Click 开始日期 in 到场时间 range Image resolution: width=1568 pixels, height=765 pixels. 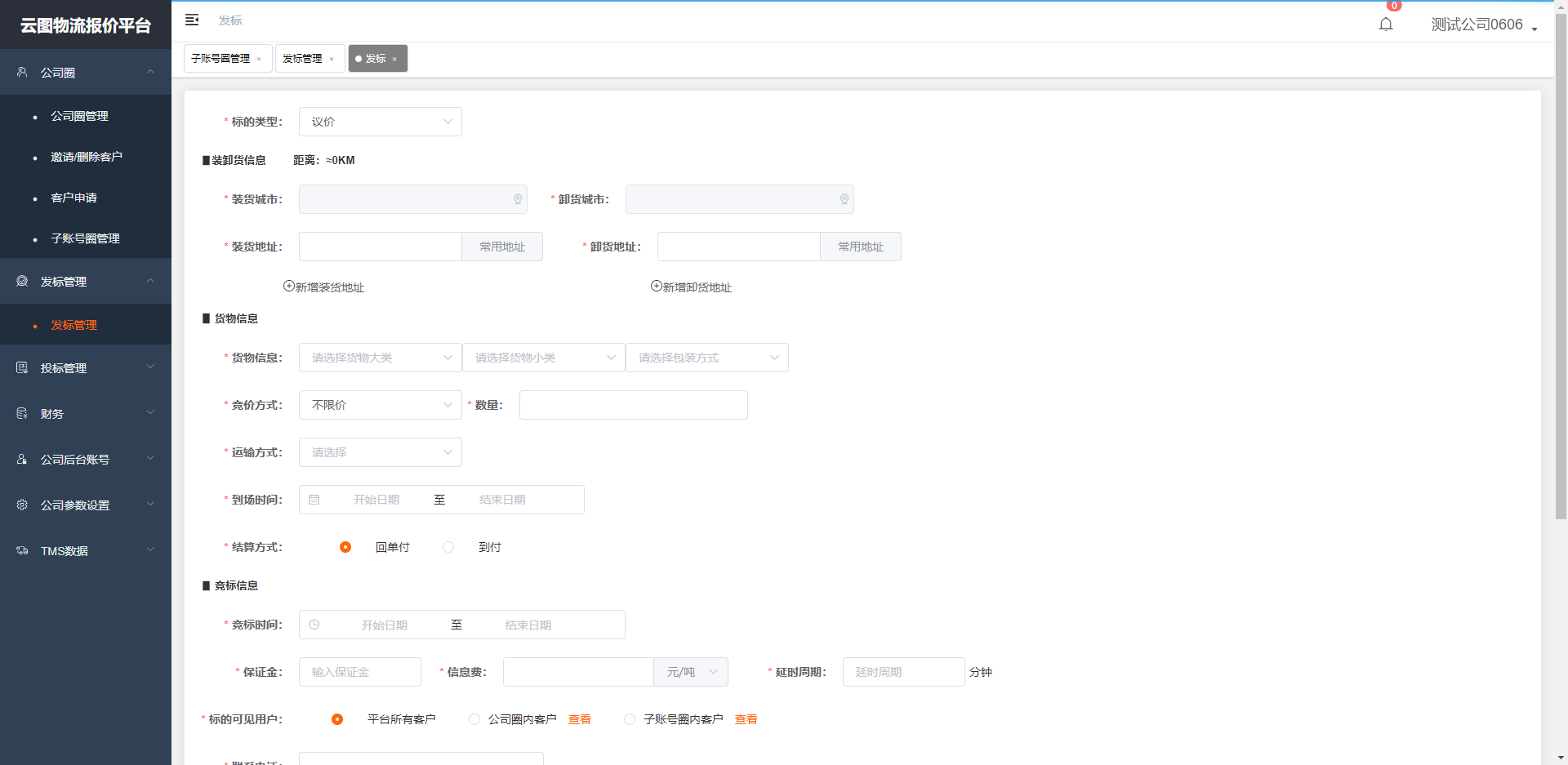click(376, 500)
